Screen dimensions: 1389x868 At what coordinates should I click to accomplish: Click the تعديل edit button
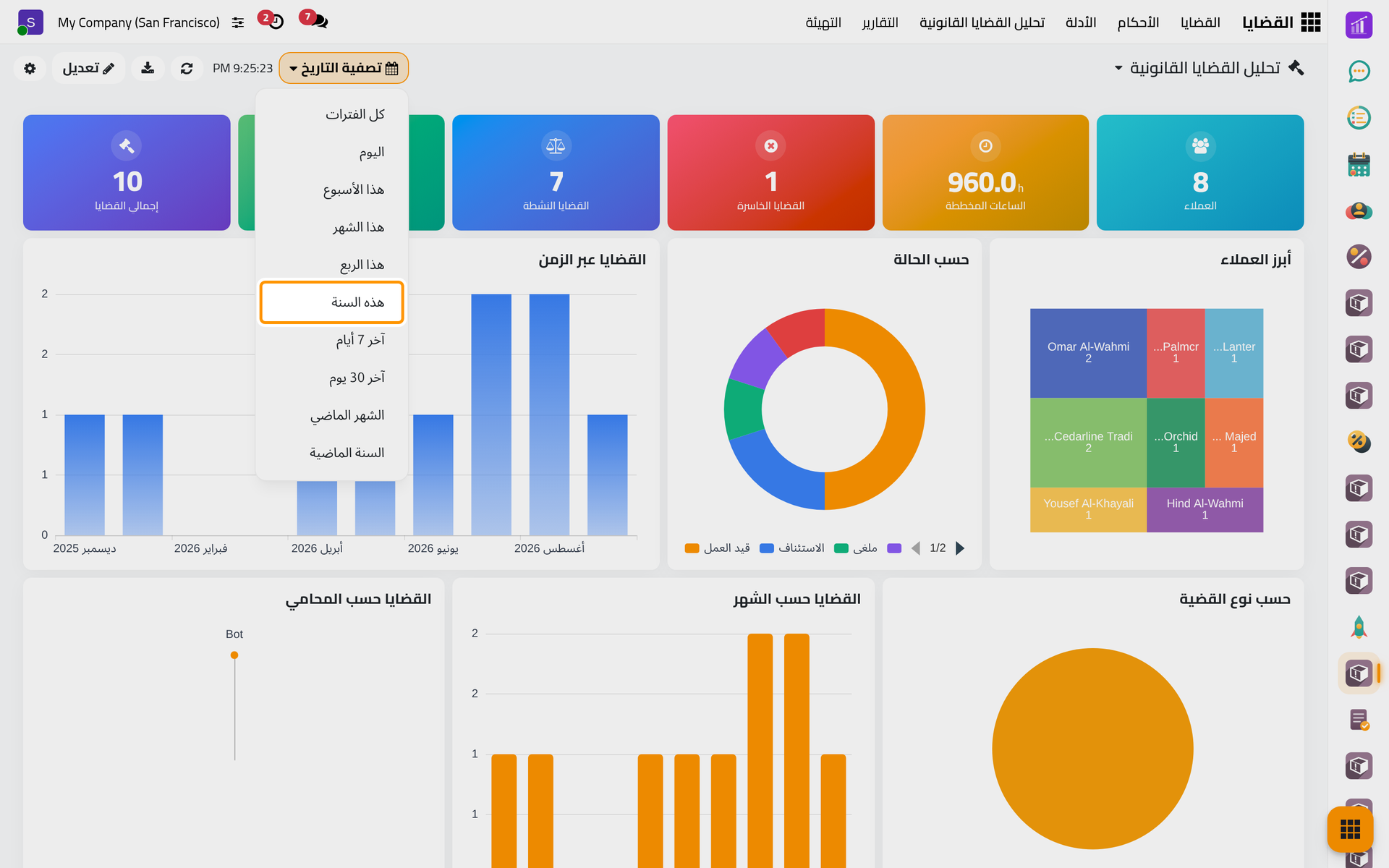88,68
